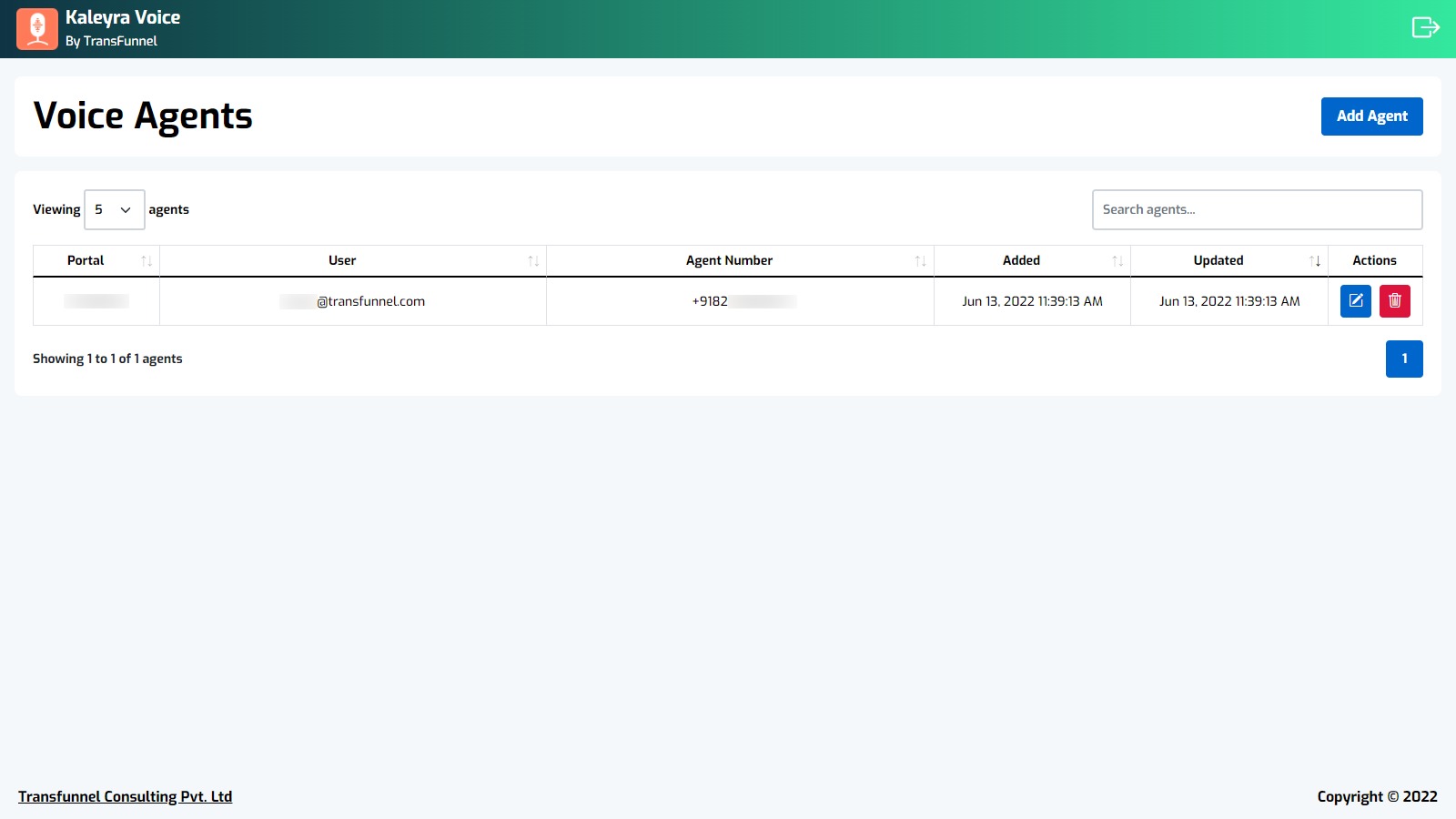Screen dimensions: 1456x819
Task: Delete the agent using the red trash icon
Action: point(1394,301)
